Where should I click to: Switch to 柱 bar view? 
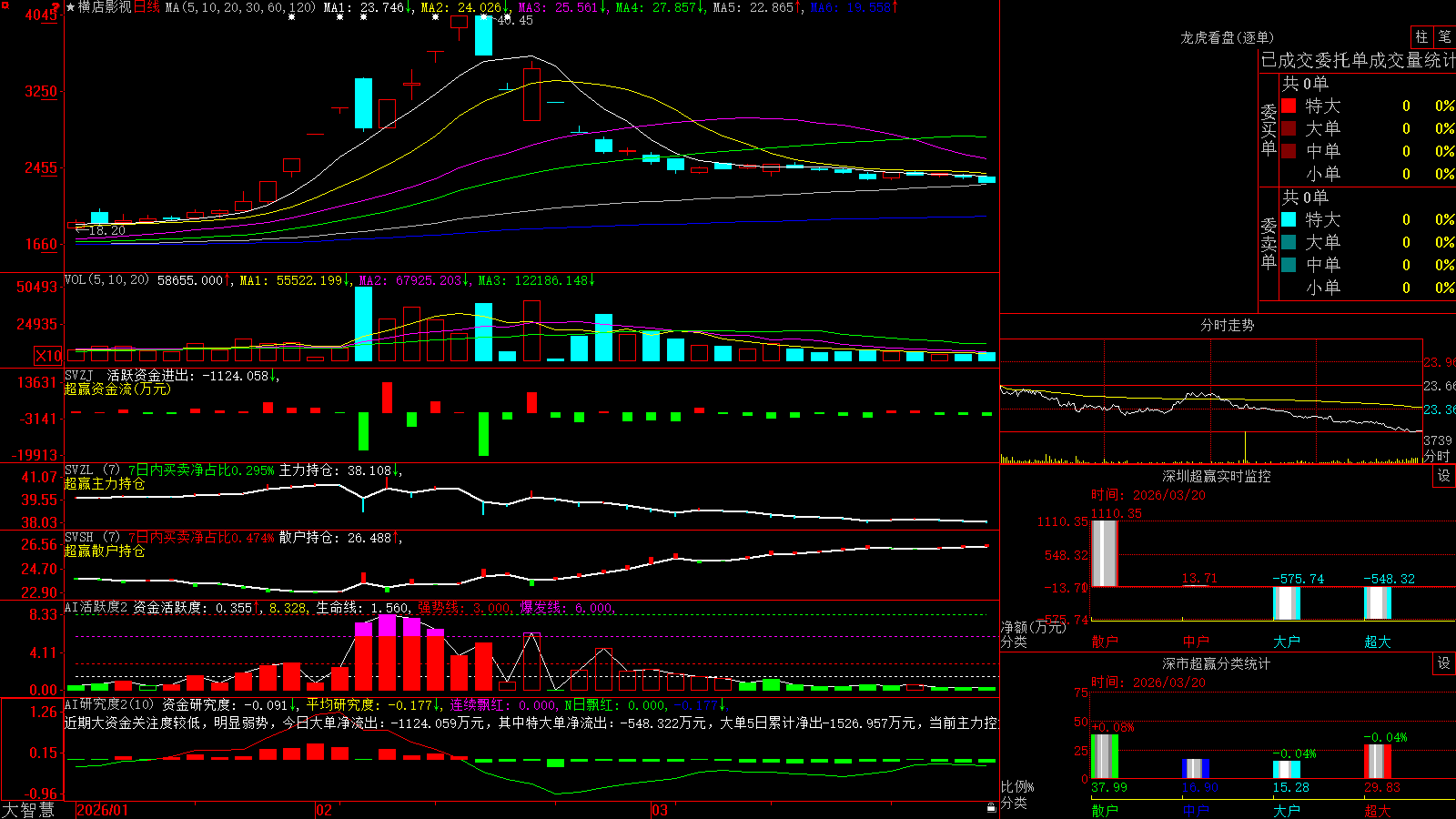click(1421, 36)
